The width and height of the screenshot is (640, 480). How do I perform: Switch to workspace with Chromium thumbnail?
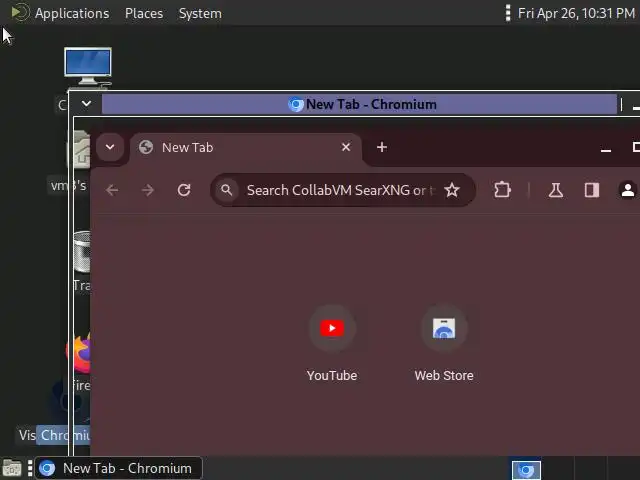(526, 469)
